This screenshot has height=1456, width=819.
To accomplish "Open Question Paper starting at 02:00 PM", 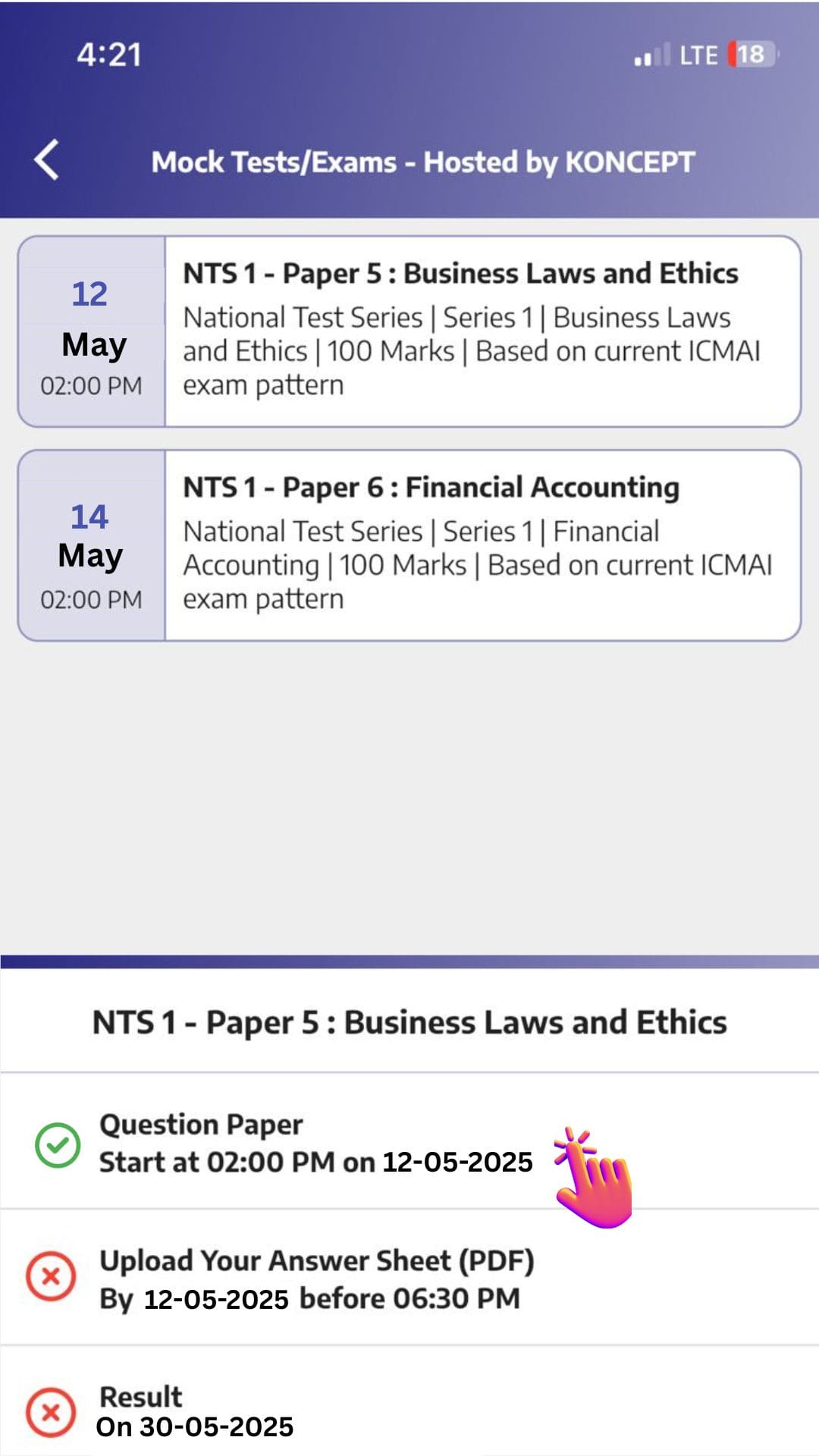I will (x=315, y=1144).
